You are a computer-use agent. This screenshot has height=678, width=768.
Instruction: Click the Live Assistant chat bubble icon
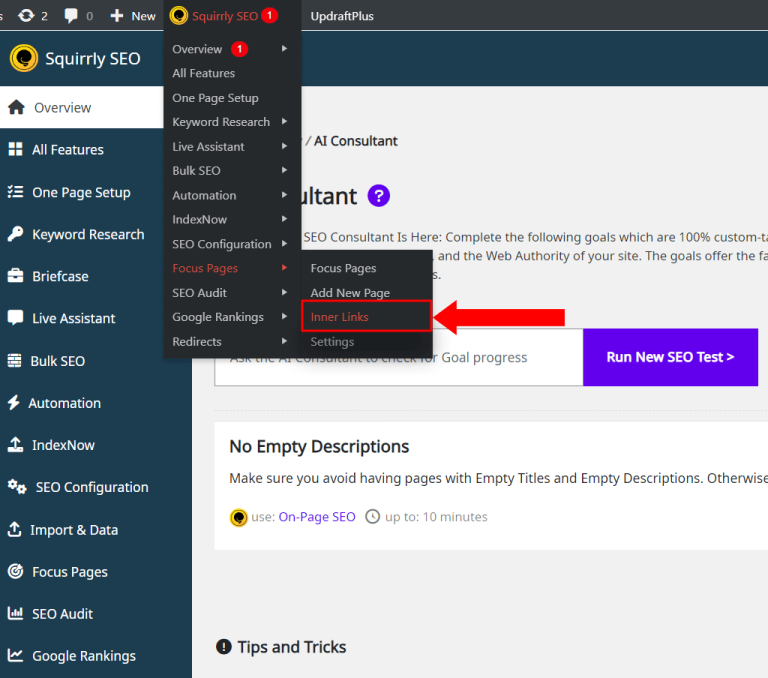15,318
